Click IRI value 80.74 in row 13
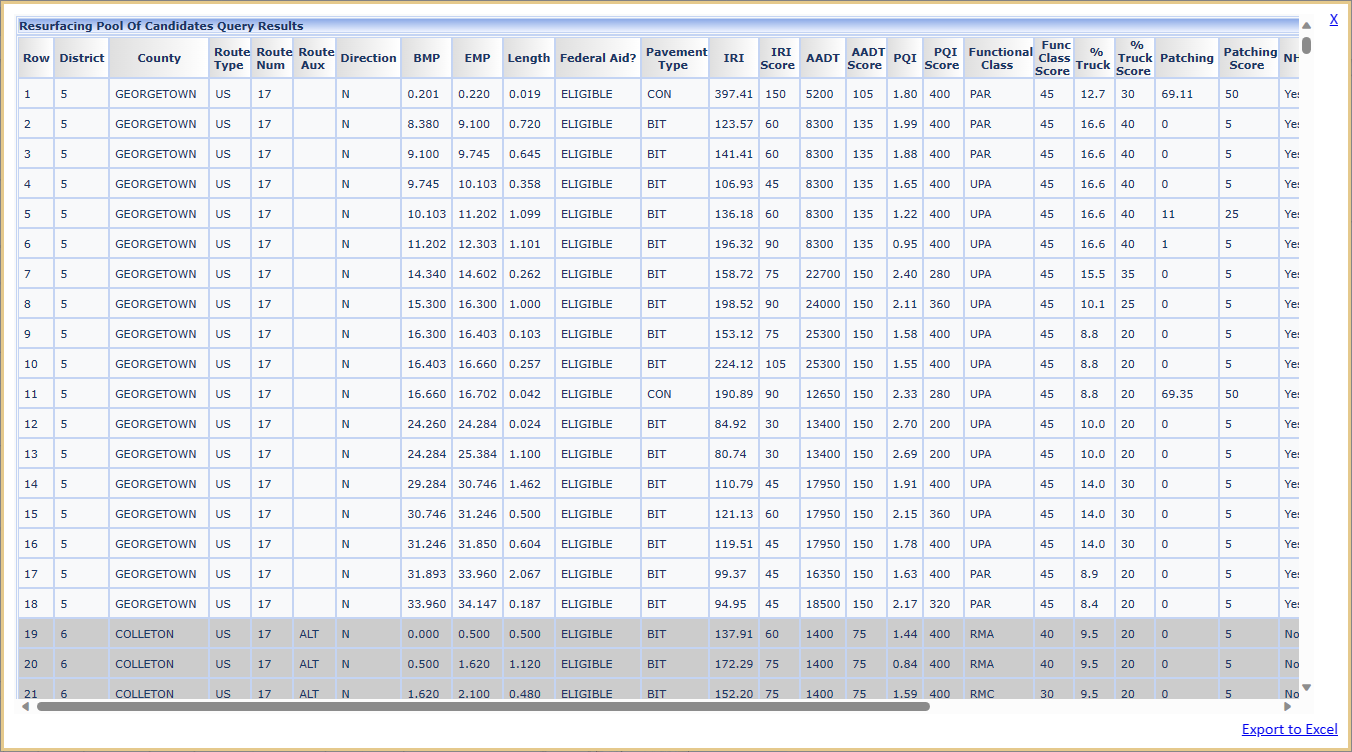Viewport: 1352px width, 752px height. click(x=731, y=454)
